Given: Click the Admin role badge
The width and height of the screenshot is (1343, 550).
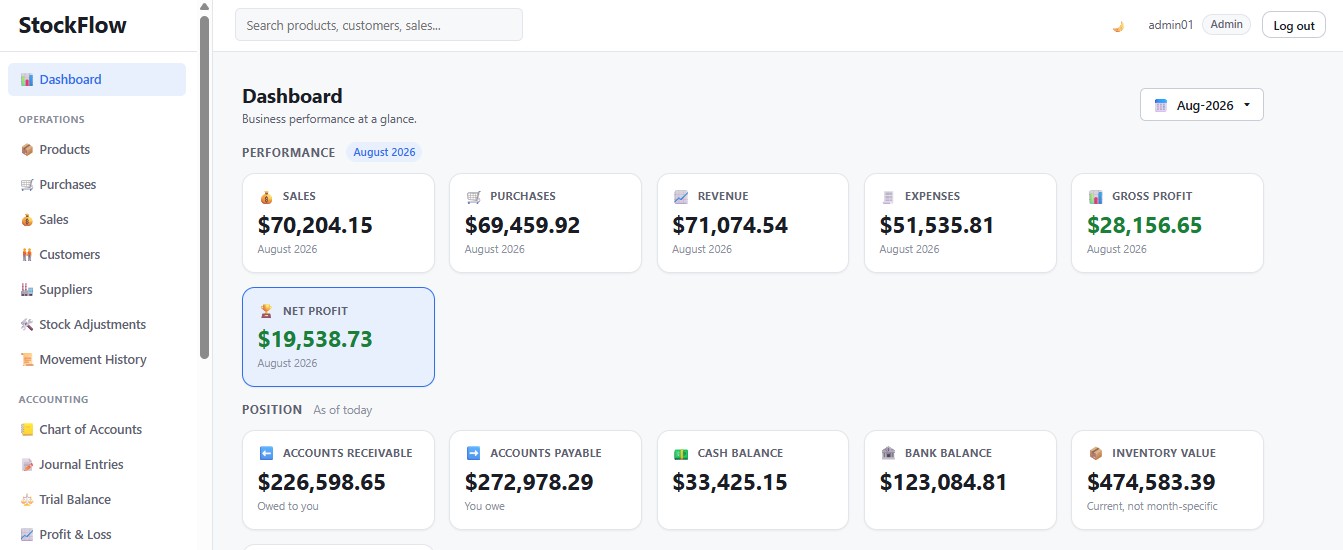Looking at the screenshot, I should pos(1227,25).
